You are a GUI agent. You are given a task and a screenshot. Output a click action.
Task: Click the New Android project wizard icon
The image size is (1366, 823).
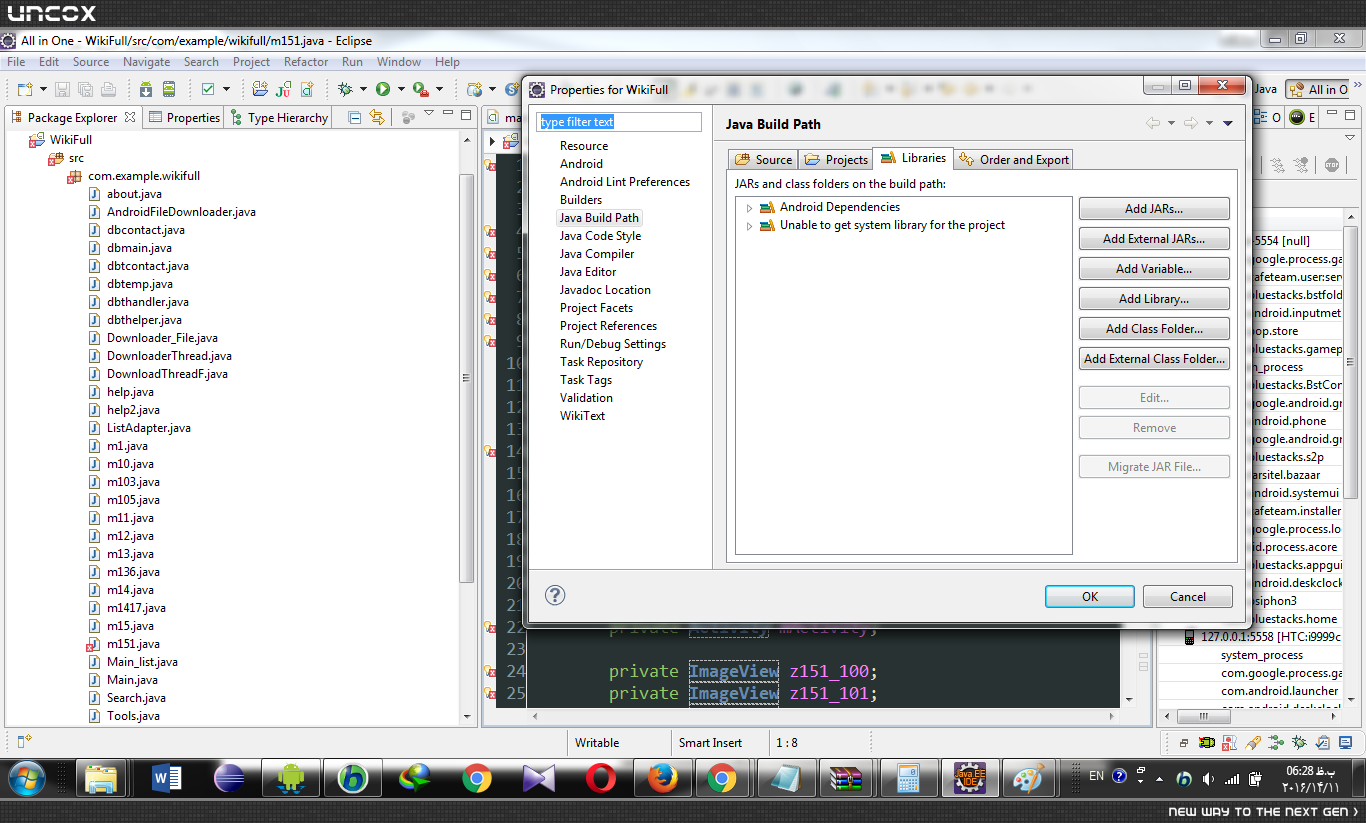pyautogui.click(x=260, y=89)
